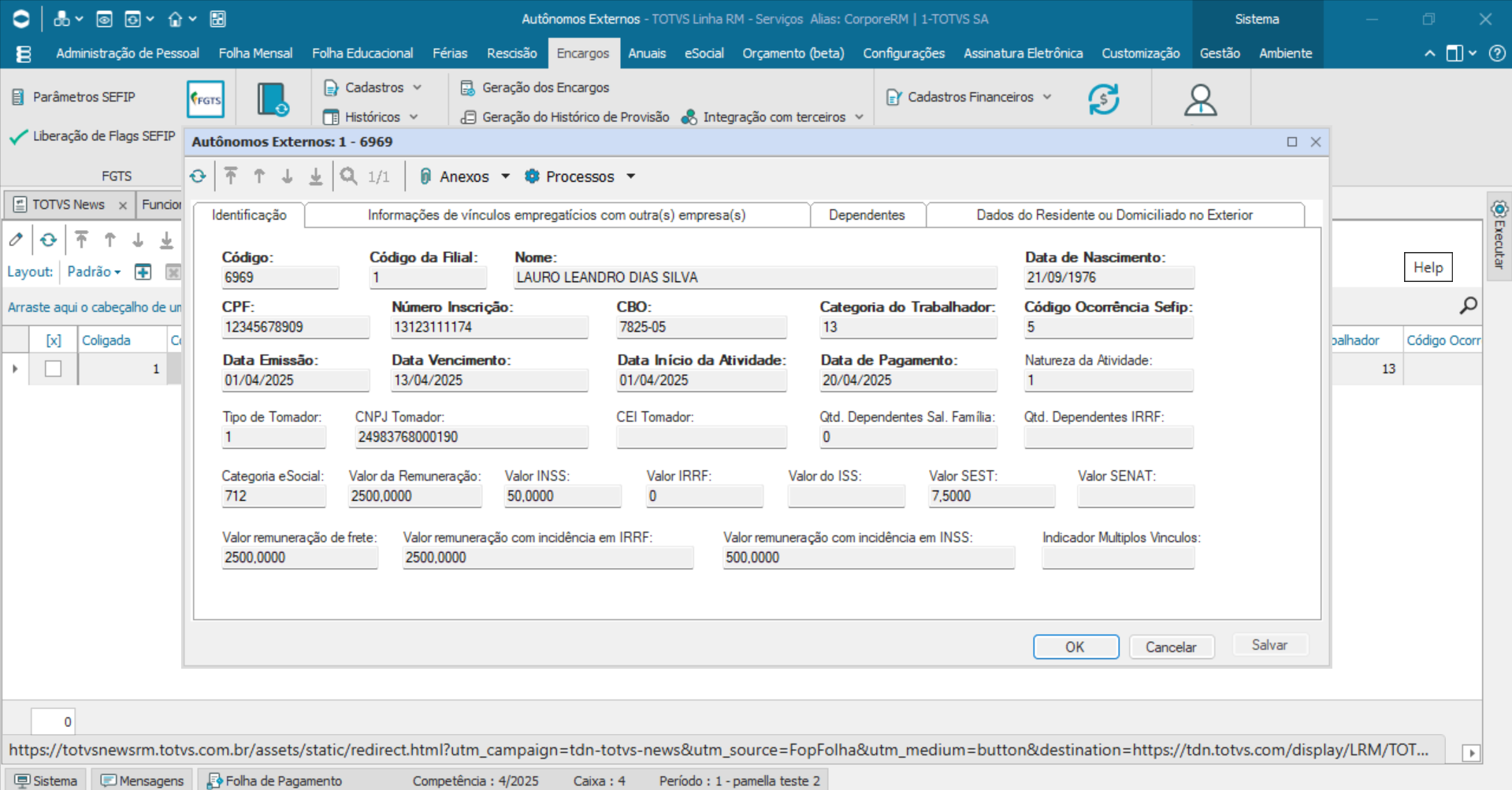Switch to the Dependentes tab
The width and height of the screenshot is (1512, 790).
(x=867, y=215)
